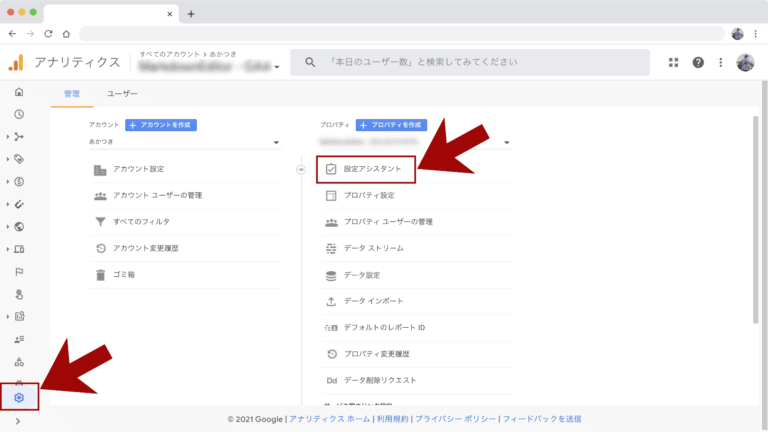768x432 pixels.
Task: Open the three-dot more options menu in Analytics header
Action: coord(720,62)
